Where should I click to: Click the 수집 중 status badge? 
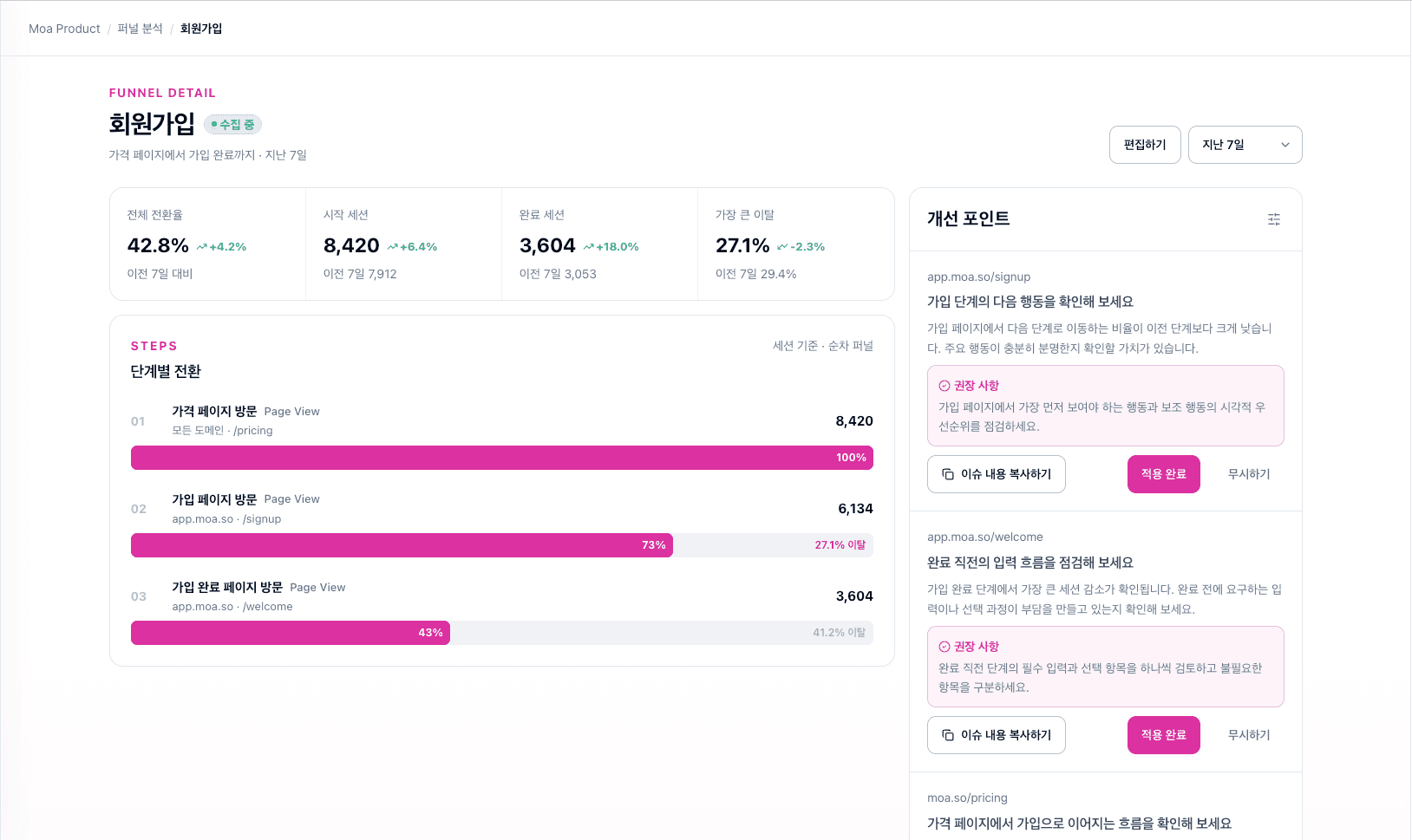pos(232,125)
